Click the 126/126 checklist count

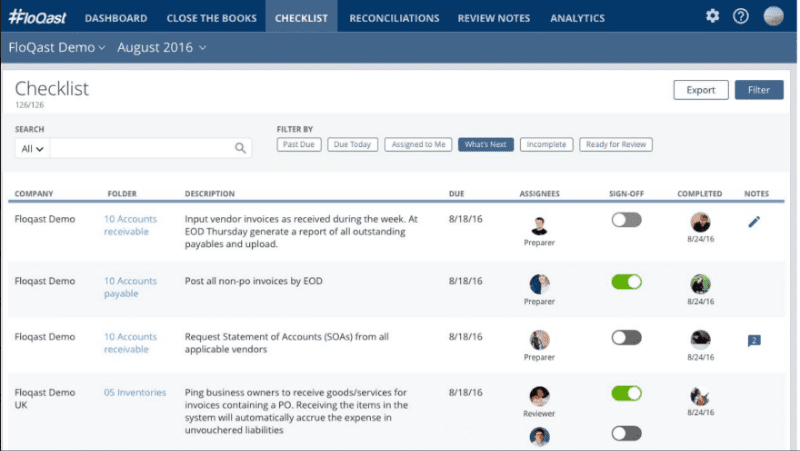pos(30,105)
